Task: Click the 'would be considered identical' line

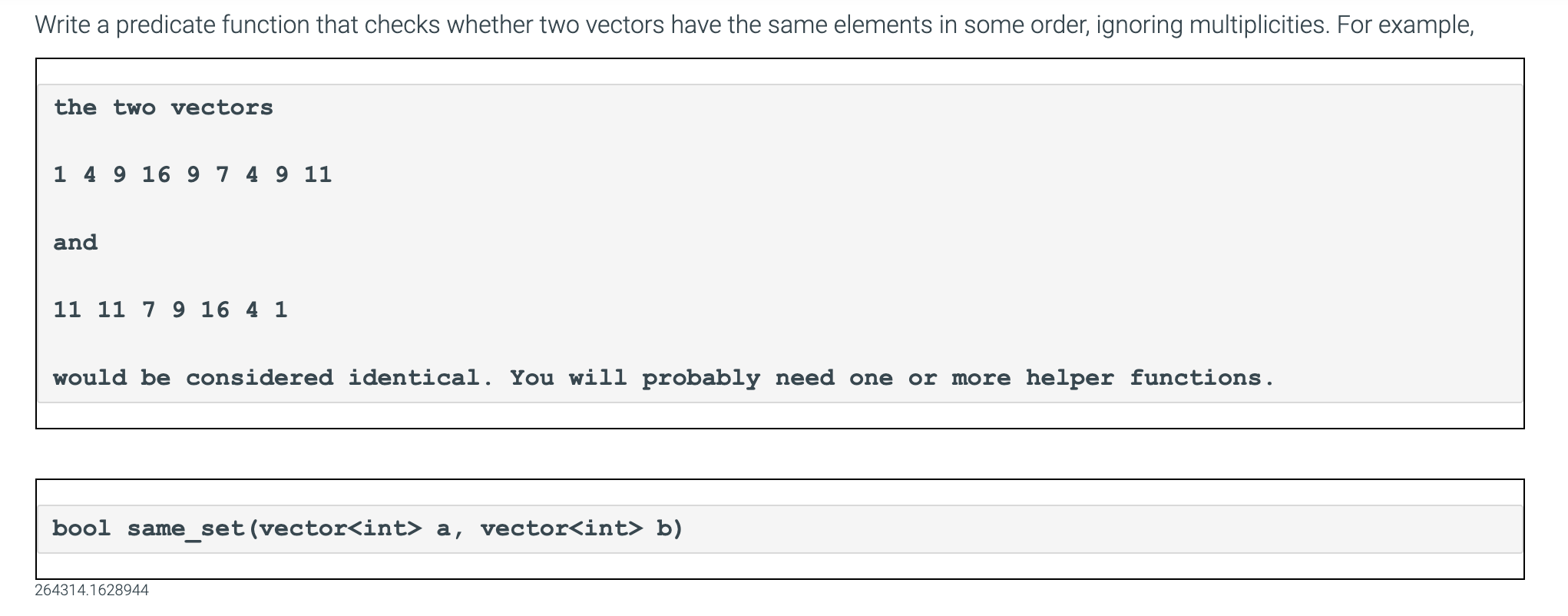Action: (x=663, y=378)
